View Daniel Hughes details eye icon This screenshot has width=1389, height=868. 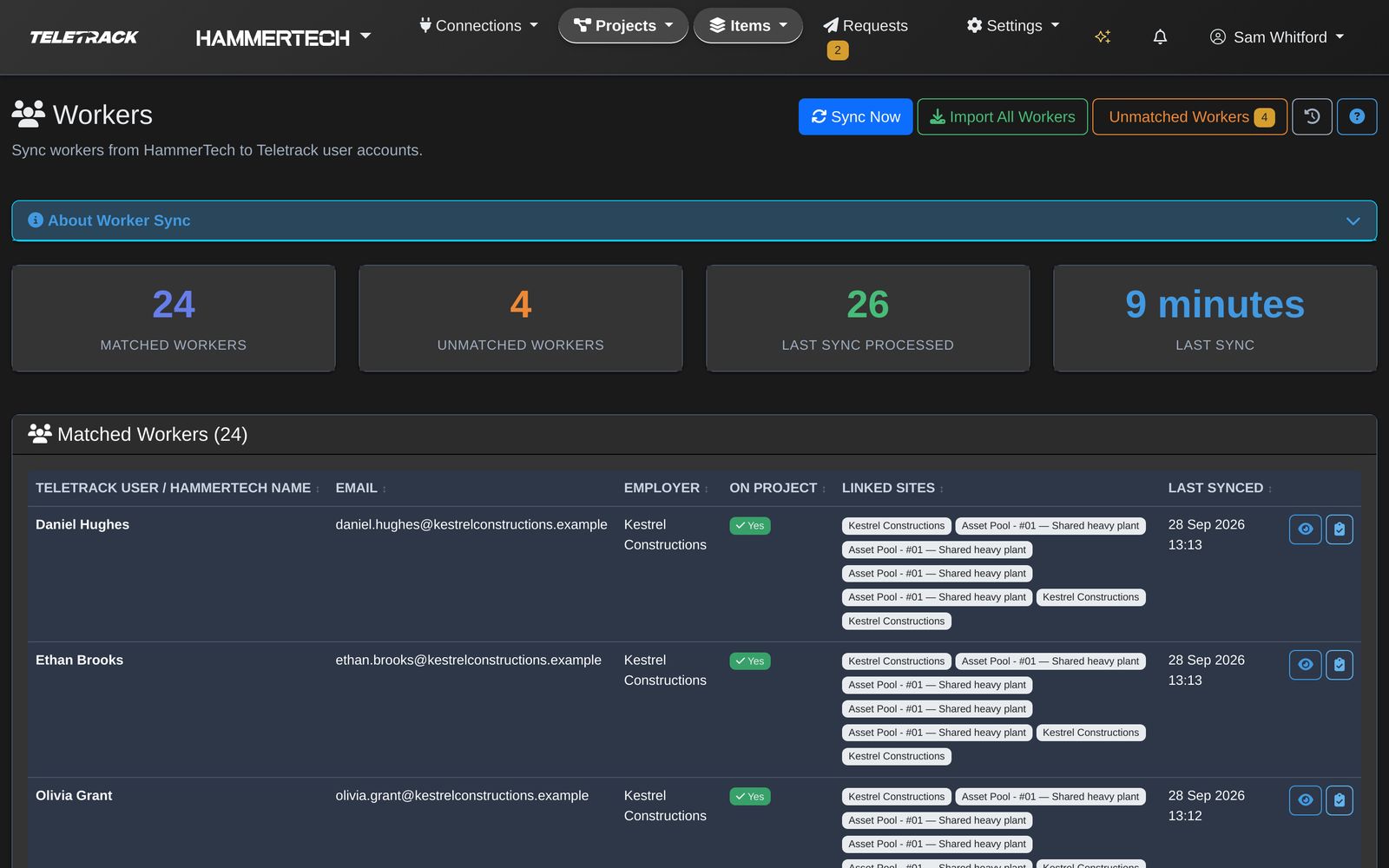(x=1306, y=529)
